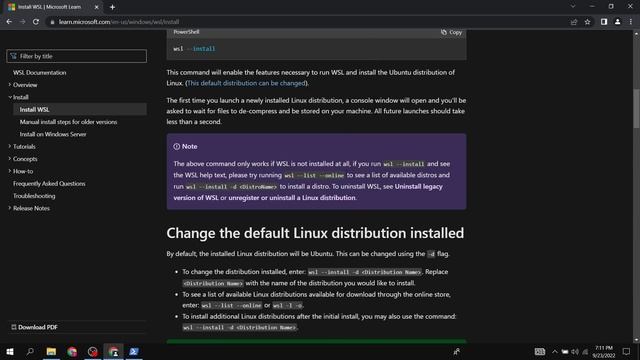Open the share page icon in address bar
Viewport: 640px width, 360px height.
574,22
